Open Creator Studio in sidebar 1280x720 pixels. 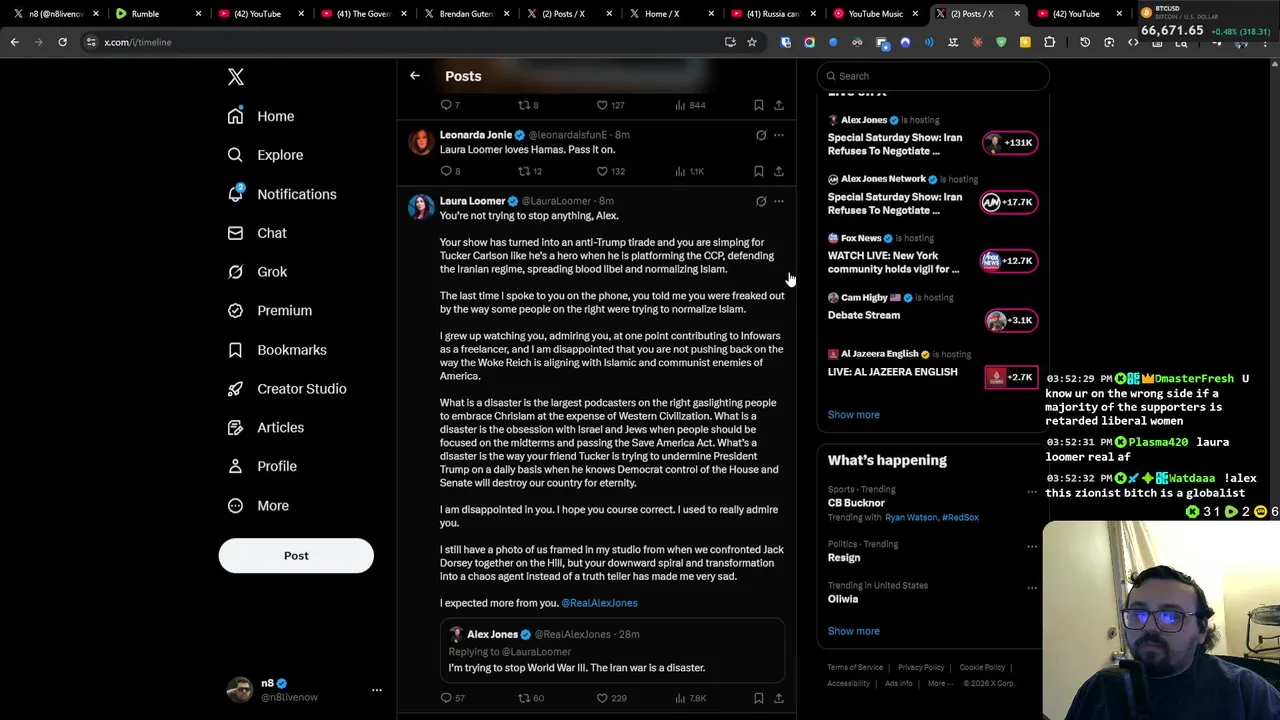click(287, 389)
